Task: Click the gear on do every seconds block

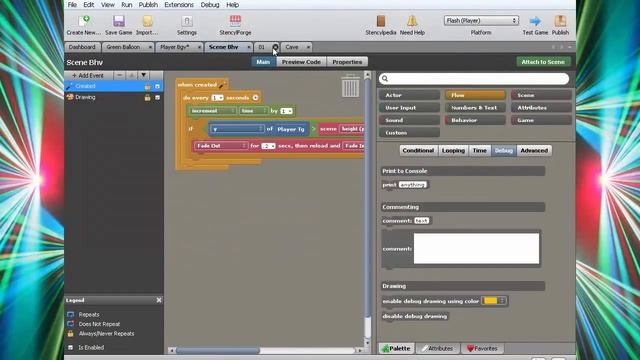Action: (x=256, y=98)
